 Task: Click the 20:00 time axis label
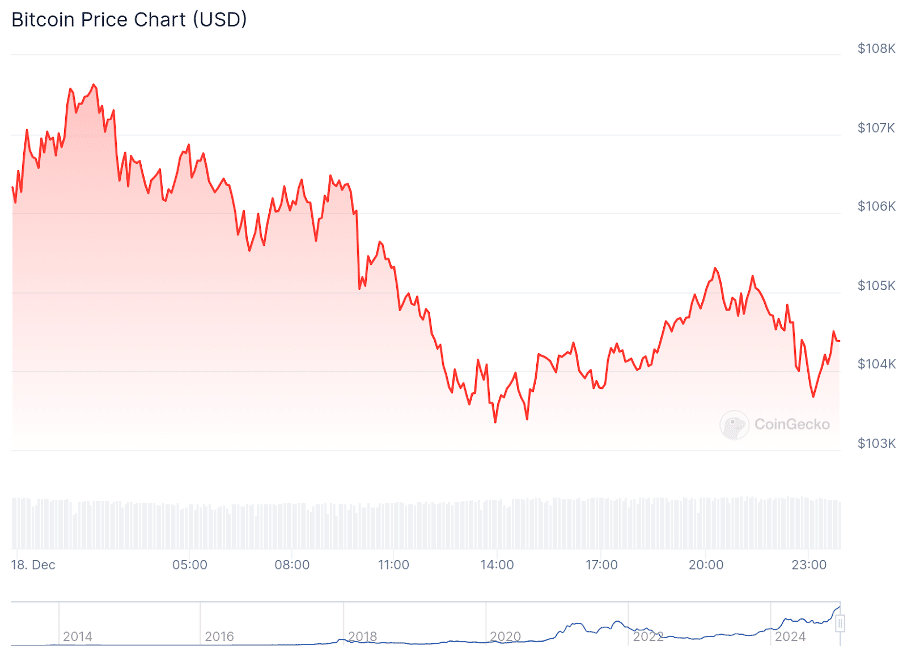pos(706,565)
